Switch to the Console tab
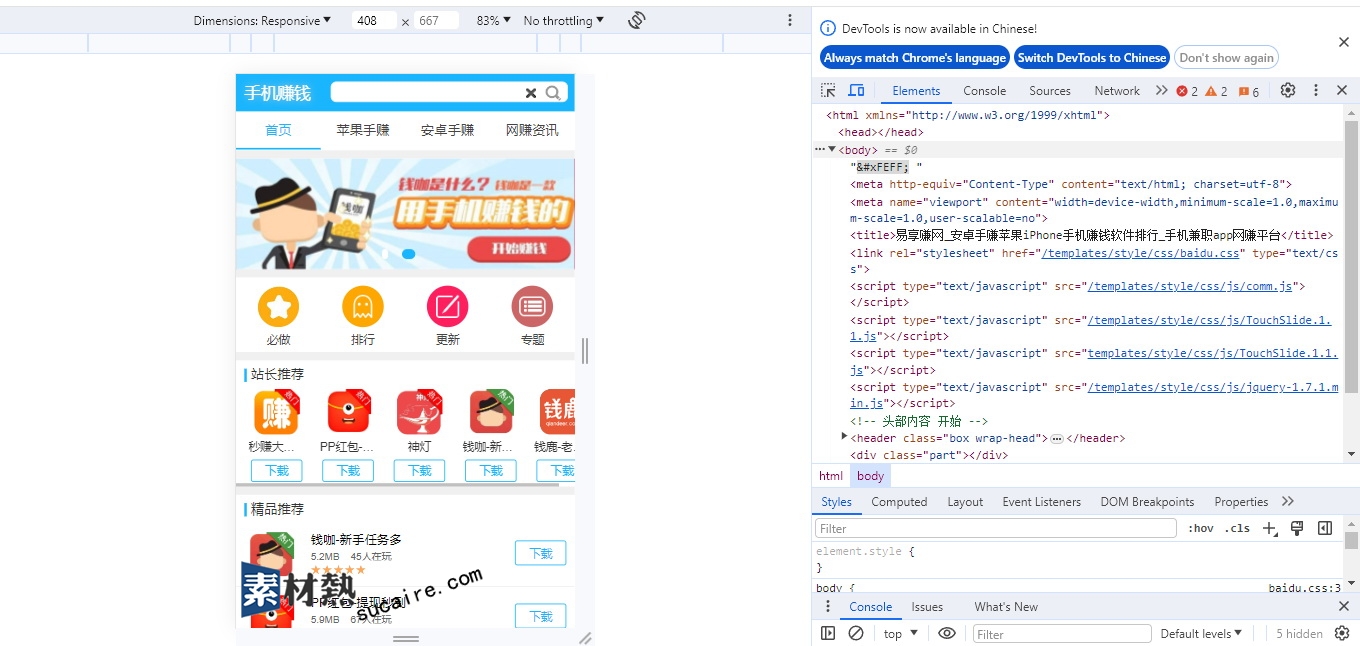Screen dimensions: 1360x646 985,91
